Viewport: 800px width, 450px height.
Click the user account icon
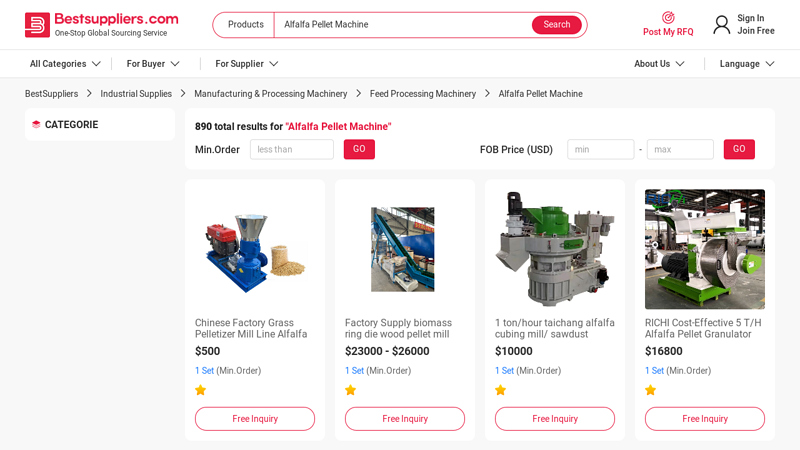(x=721, y=24)
